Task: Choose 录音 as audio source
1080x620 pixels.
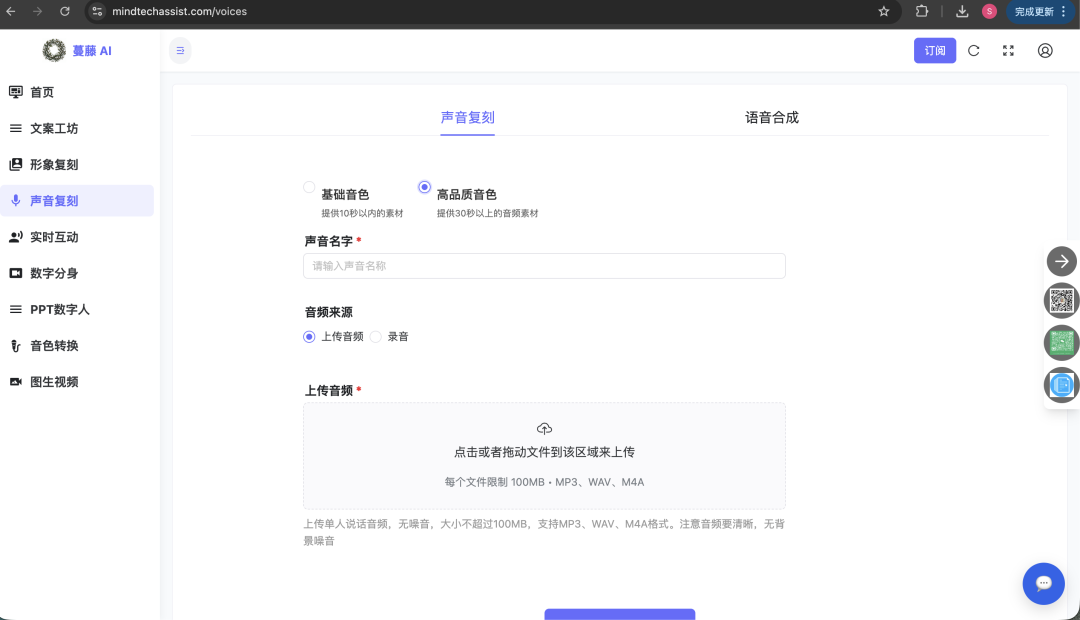Action: (x=378, y=337)
